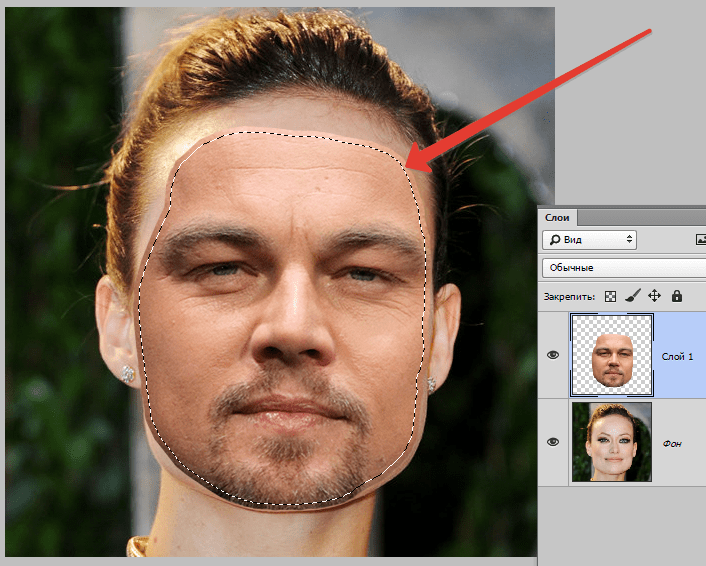This screenshot has width=706, height=566.
Task: Click the up-down arrows of Вид selector
Action: [628, 240]
